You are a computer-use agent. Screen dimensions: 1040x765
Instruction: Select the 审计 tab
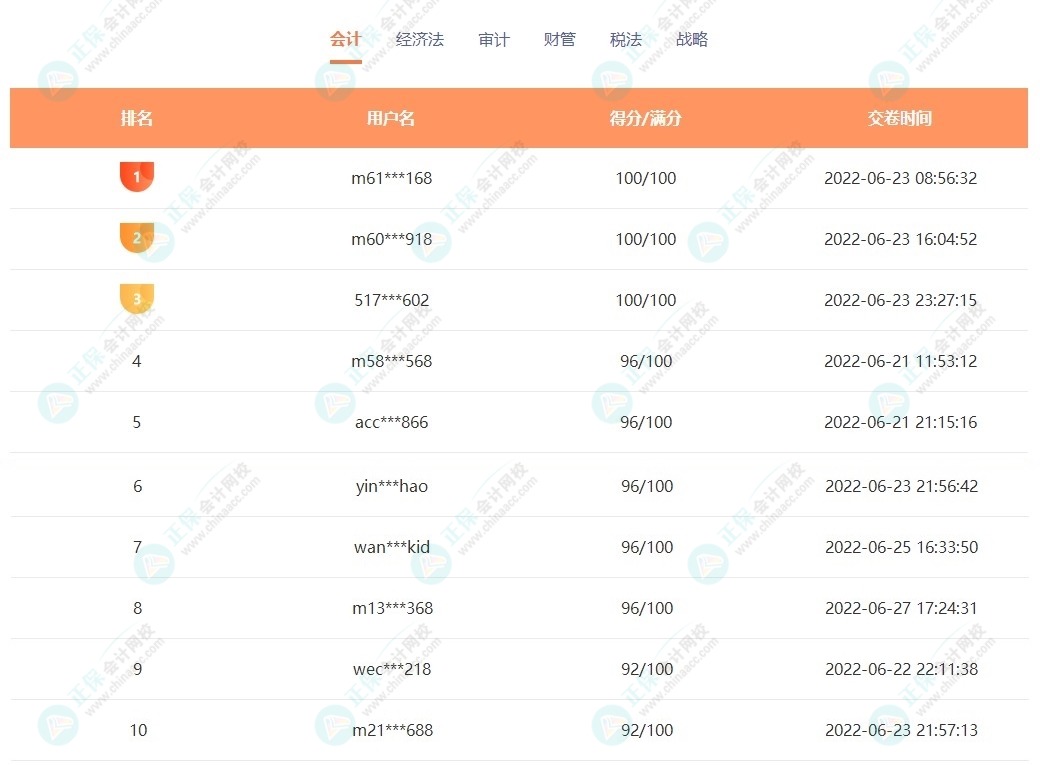click(x=494, y=40)
